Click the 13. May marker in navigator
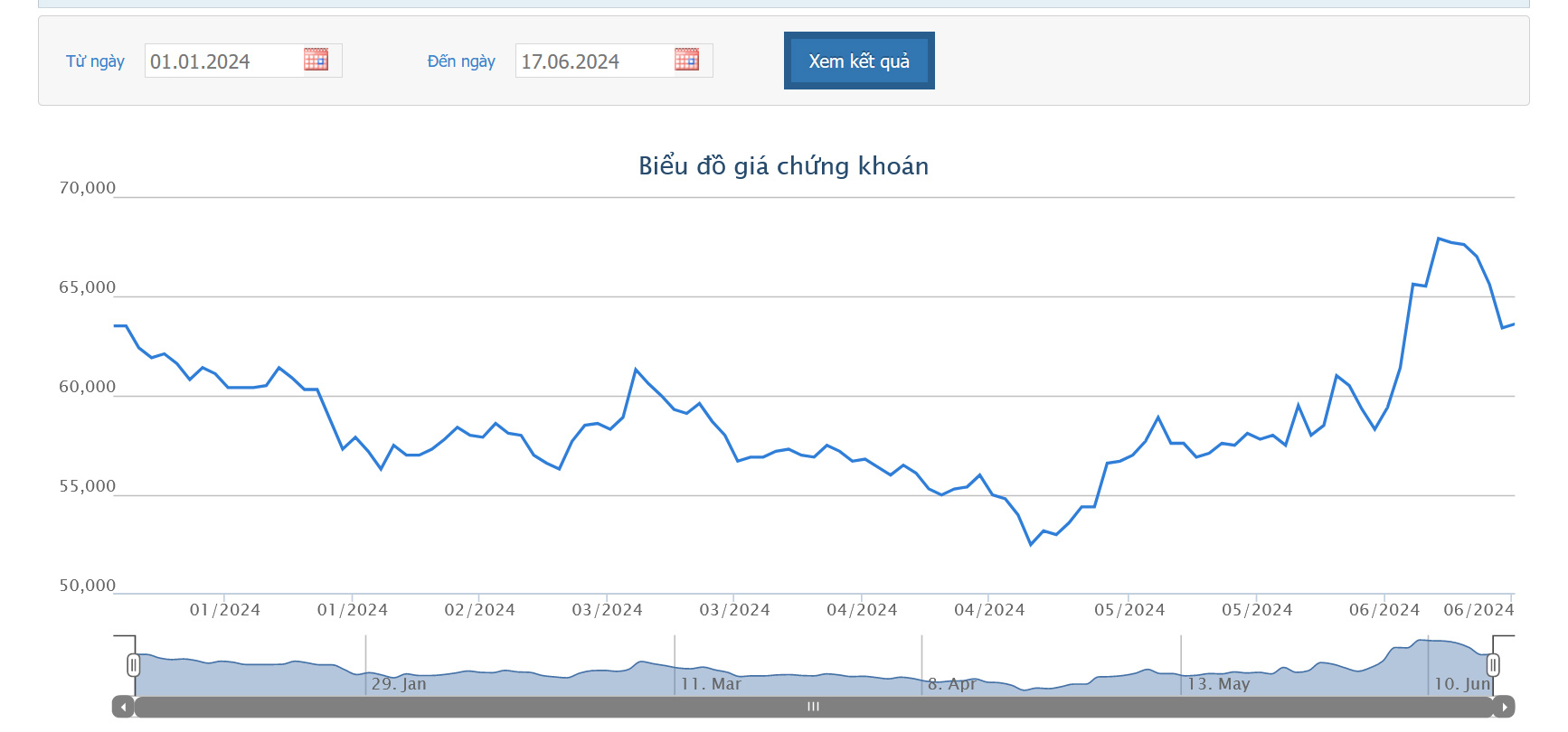The height and width of the screenshot is (732, 1568). 1218,684
